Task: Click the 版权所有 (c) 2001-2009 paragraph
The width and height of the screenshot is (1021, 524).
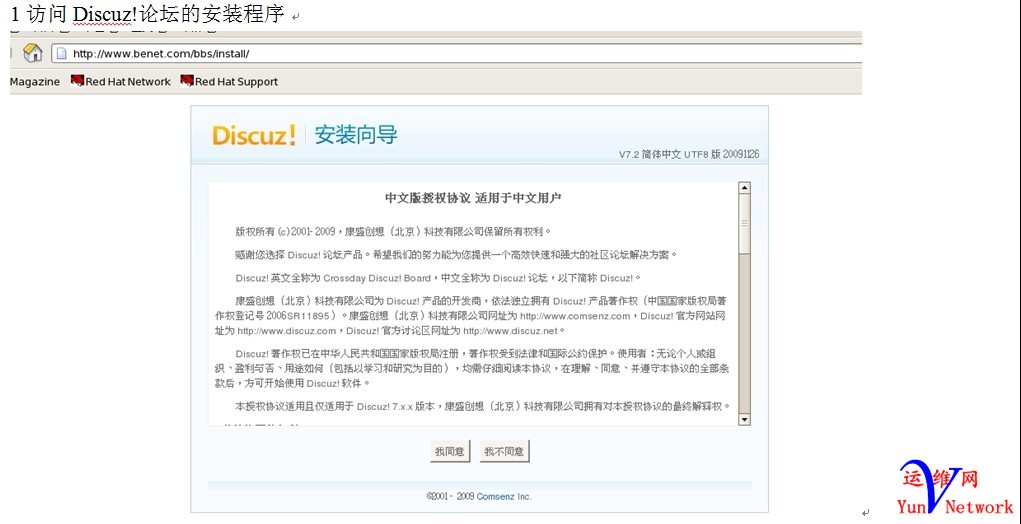Action: tap(393, 231)
